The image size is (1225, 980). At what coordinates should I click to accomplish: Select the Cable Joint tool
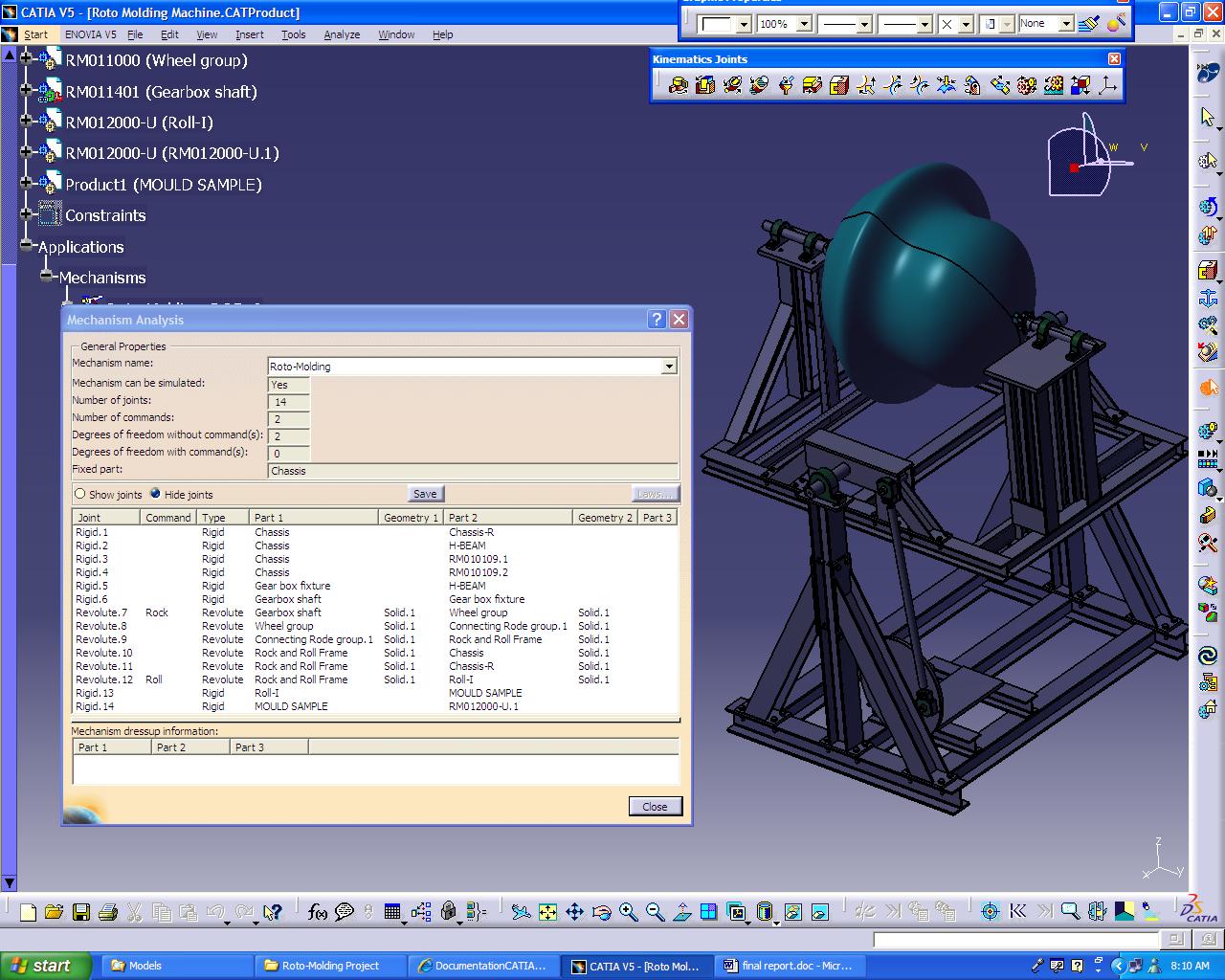click(x=1080, y=86)
